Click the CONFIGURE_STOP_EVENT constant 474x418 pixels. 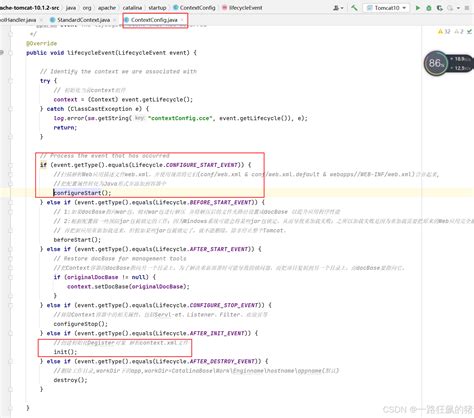click(224, 305)
